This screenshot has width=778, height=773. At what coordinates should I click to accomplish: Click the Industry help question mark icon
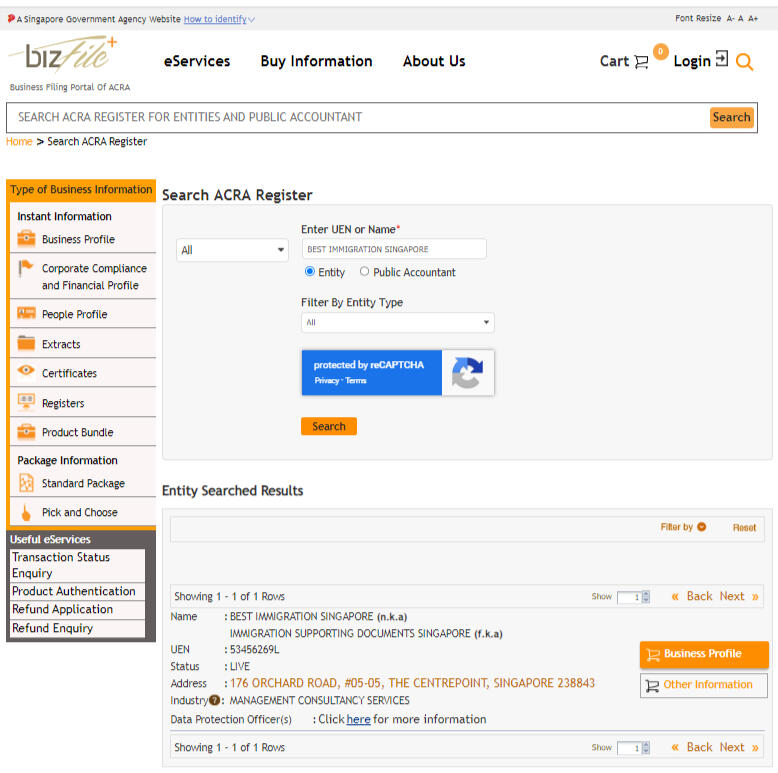pos(214,700)
